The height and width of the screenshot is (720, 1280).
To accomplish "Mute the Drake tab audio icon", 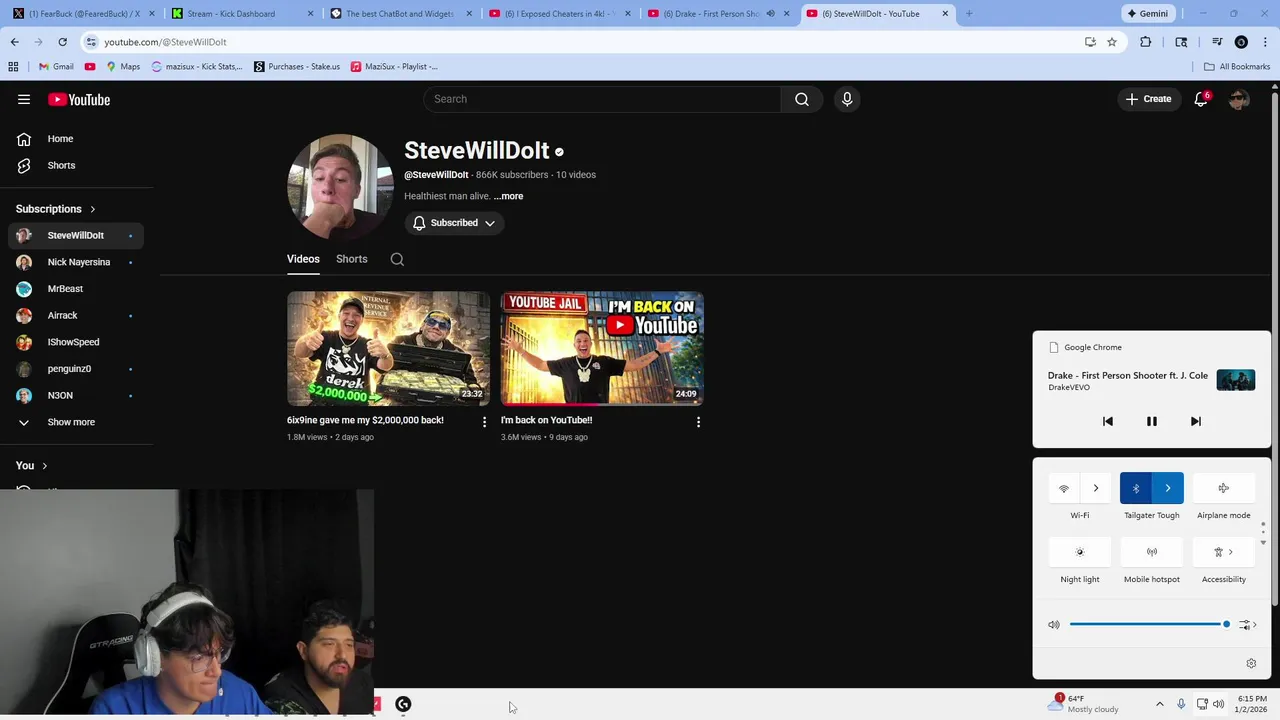I will (770, 14).
